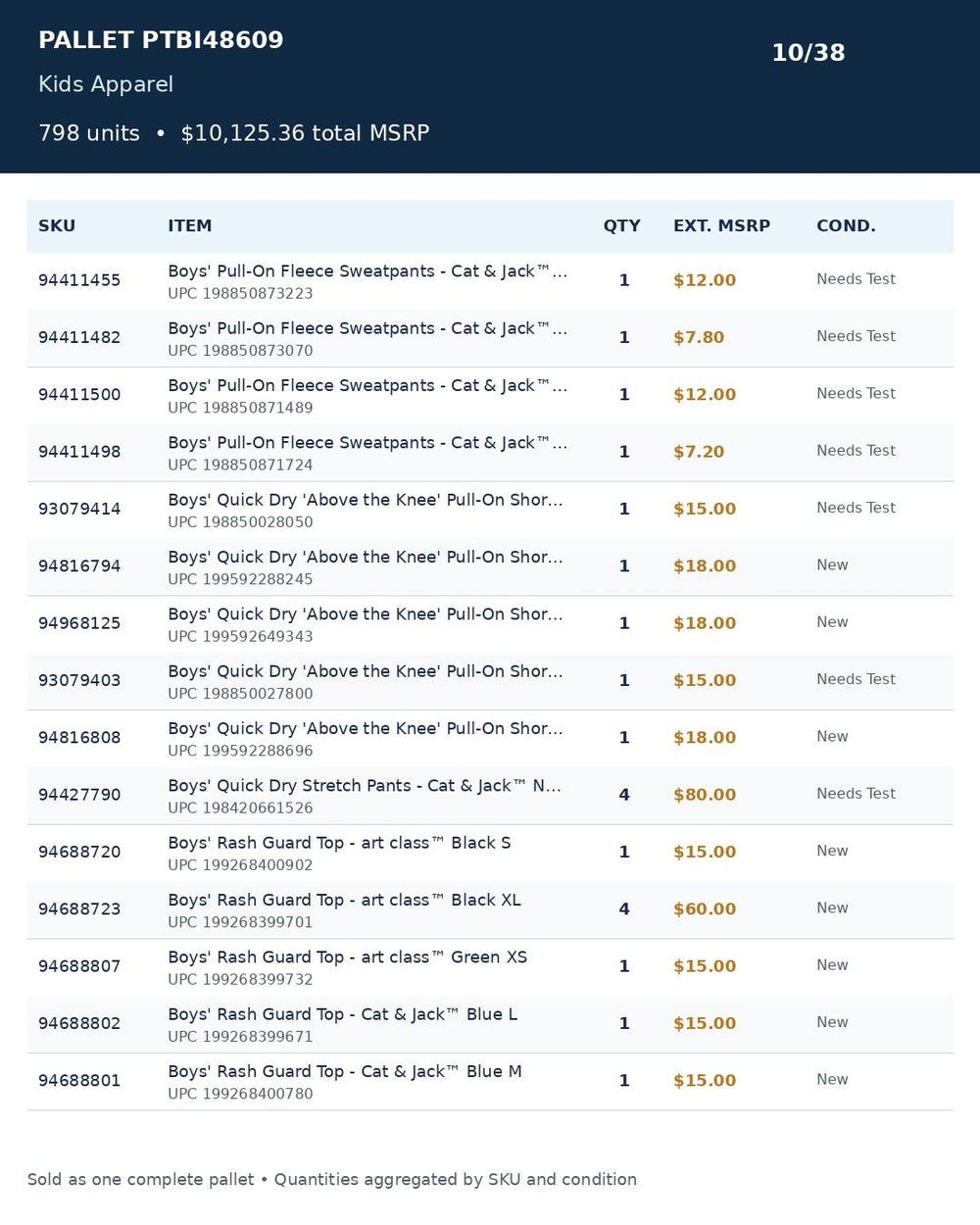Click UPC 198850873070 text
Viewport: 980px width, 1225px height.
tap(240, 350)
